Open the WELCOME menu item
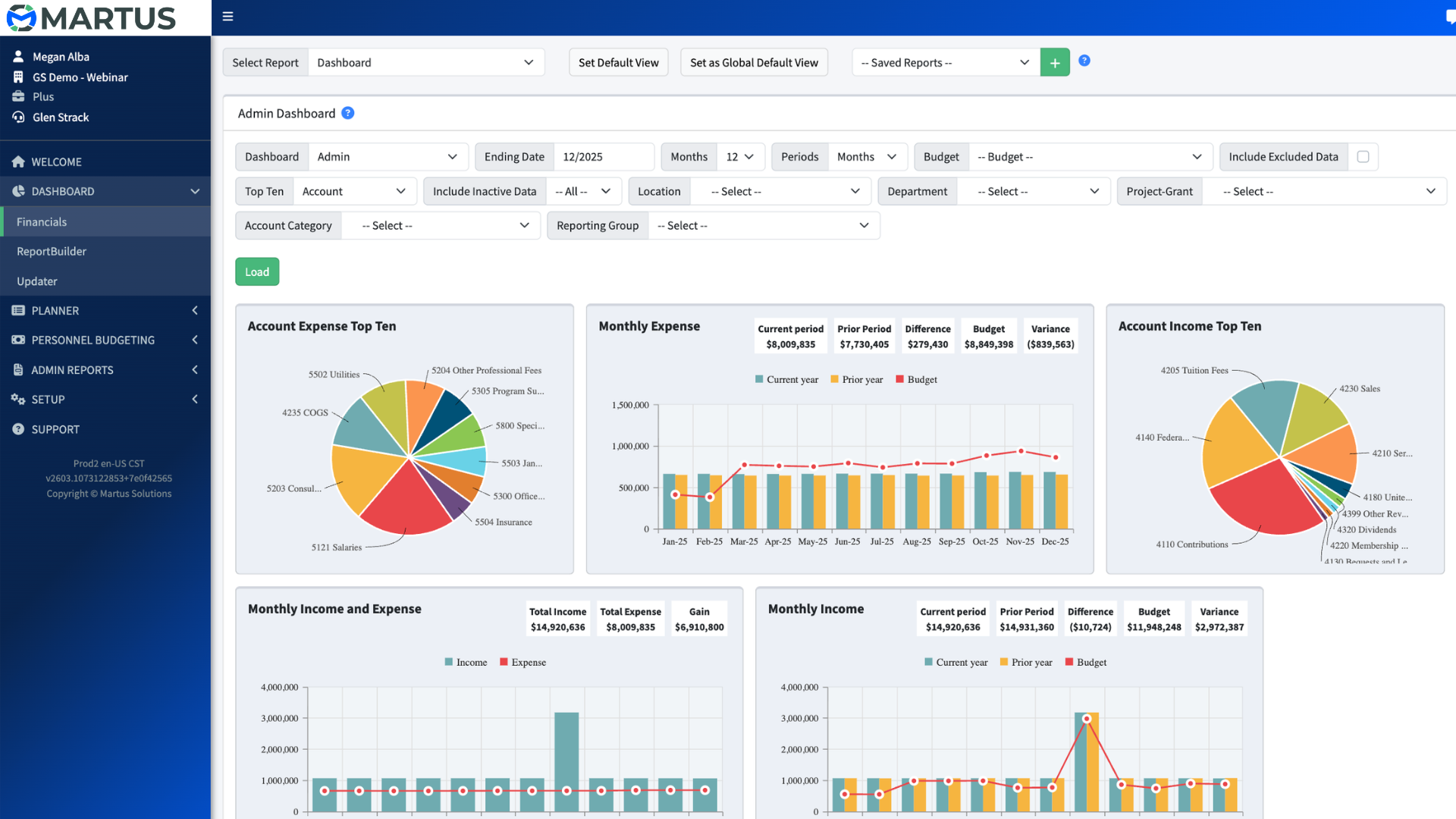 [105, 162]
